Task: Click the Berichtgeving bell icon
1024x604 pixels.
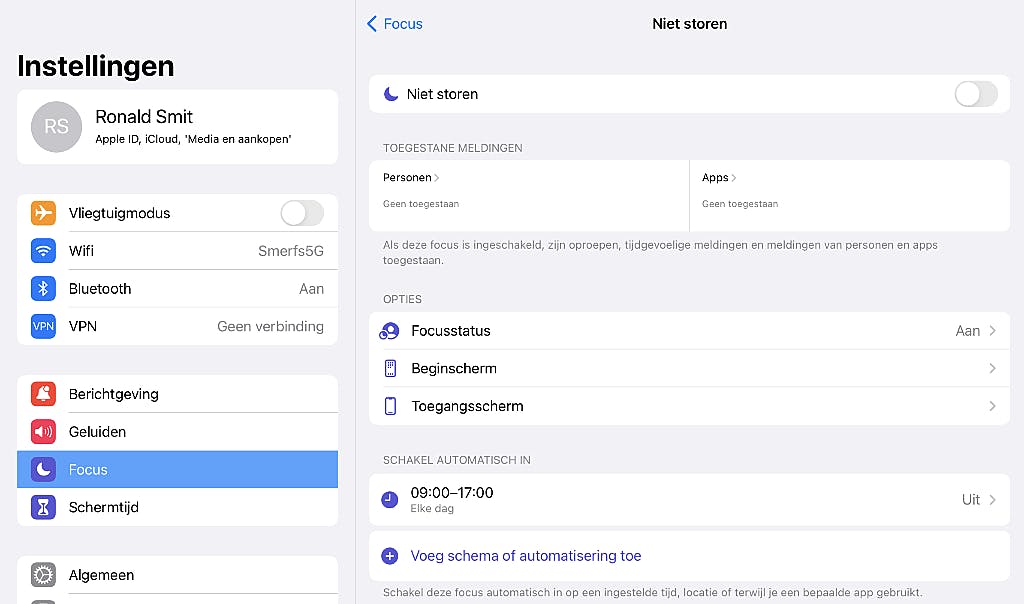Action: [x=43, y=394]
